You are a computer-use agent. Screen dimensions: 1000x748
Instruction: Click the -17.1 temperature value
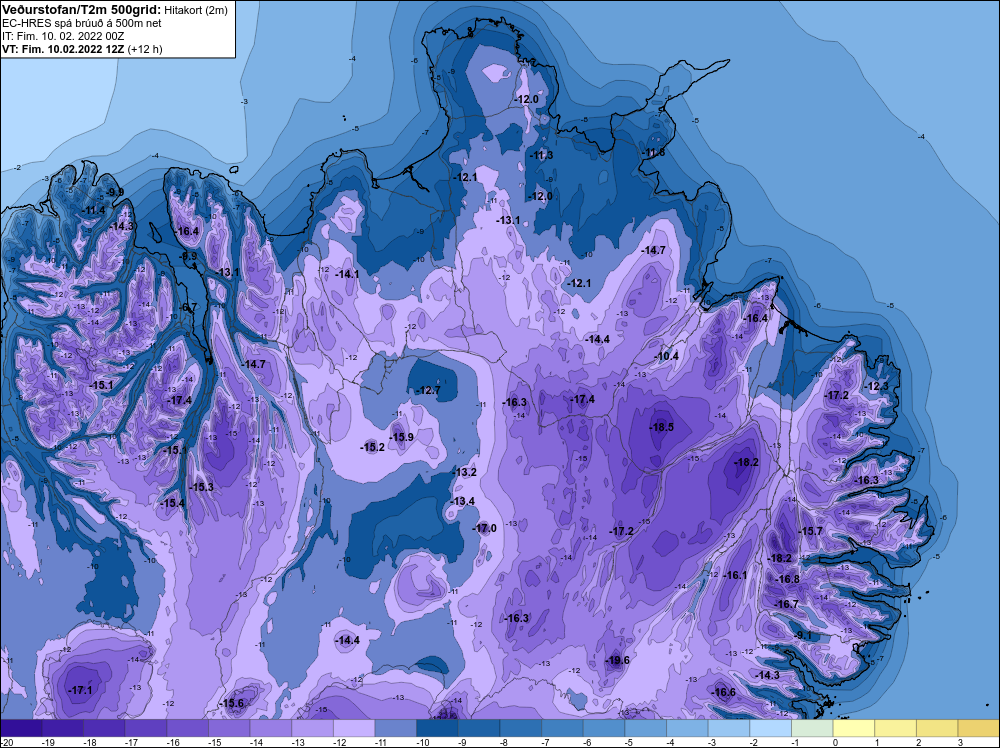(x=80, y=690)
